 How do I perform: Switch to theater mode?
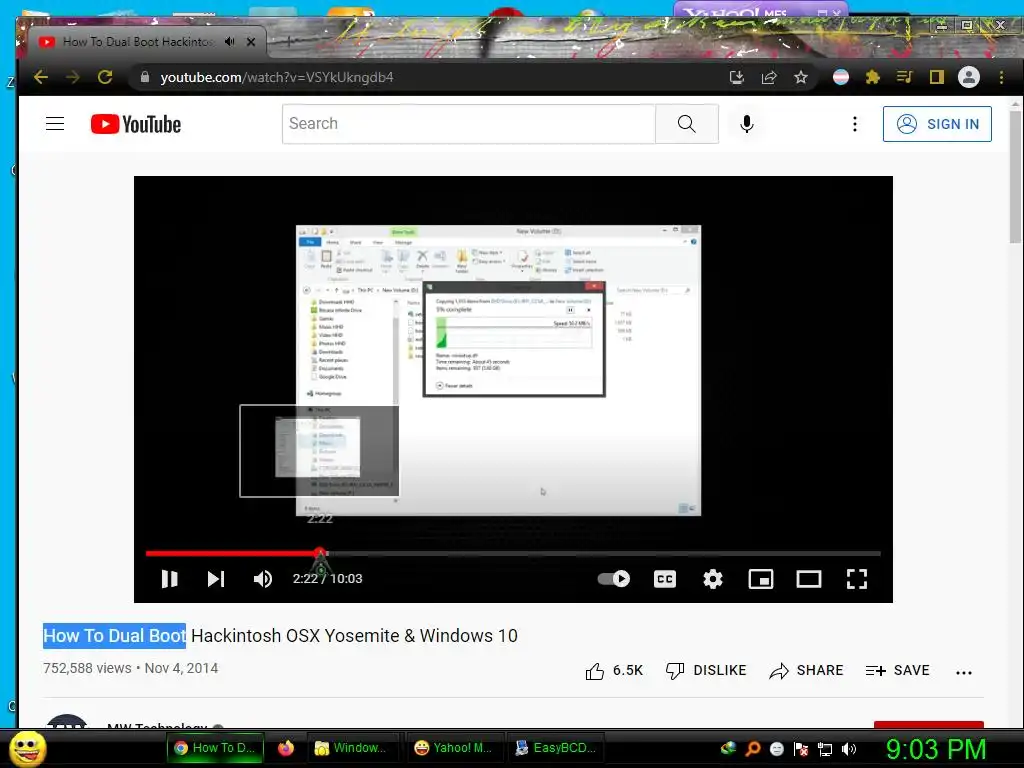808,579
